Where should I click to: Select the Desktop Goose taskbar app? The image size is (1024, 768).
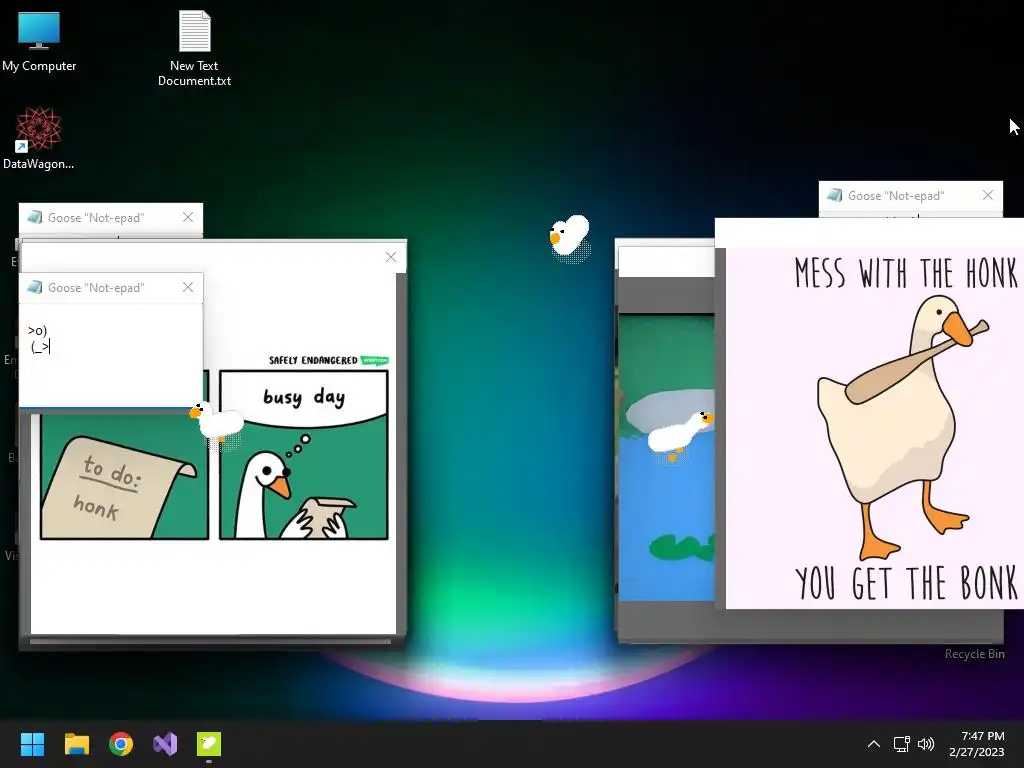pos(209,744)
